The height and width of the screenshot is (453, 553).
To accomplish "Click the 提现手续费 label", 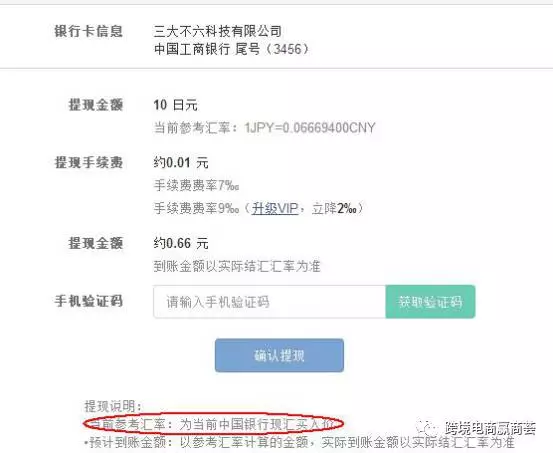I will point(89,163).
